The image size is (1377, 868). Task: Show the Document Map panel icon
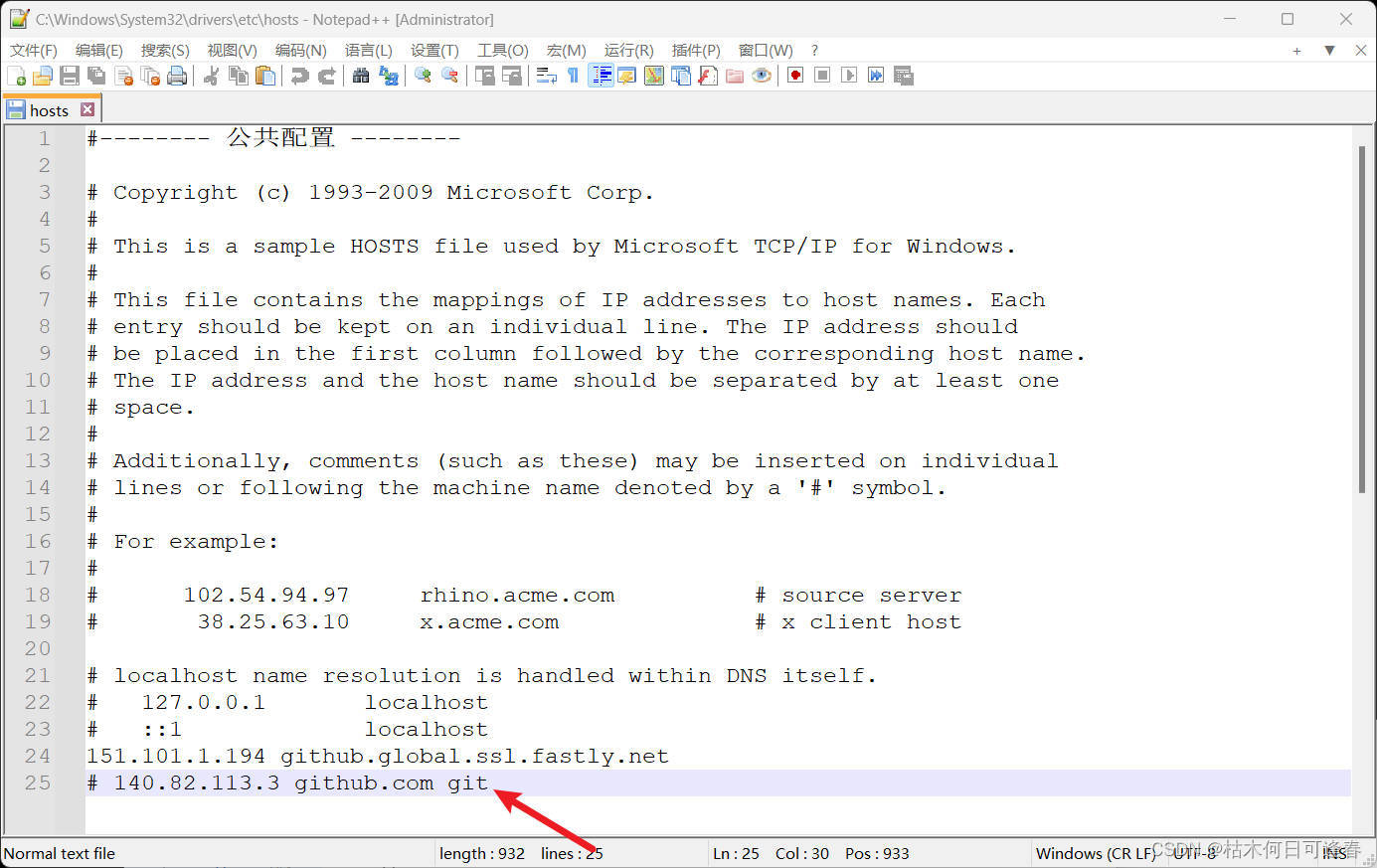(x=654, y=76)
